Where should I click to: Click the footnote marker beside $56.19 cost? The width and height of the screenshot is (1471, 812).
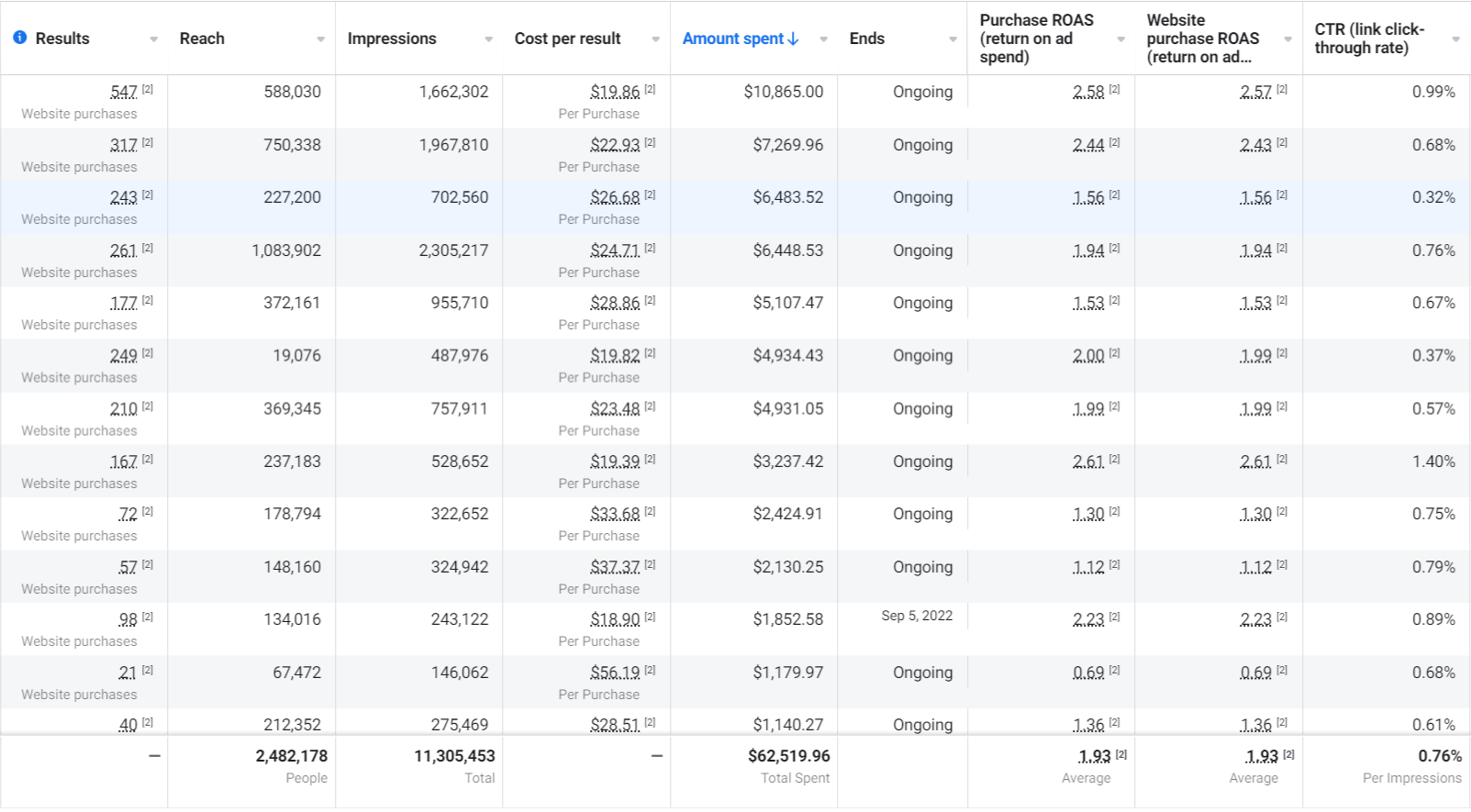click(650, 670)
